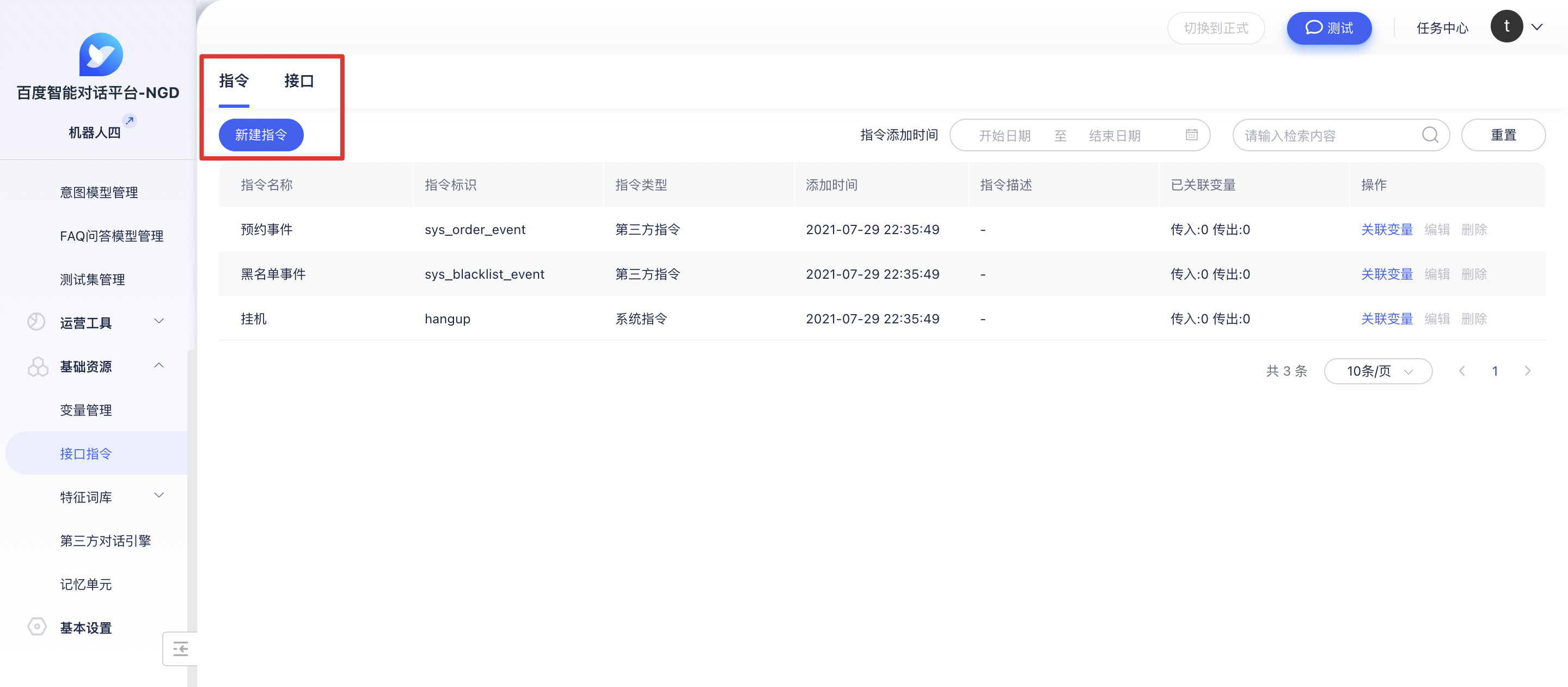Open the 10条/页 page size dropdown
The image size is (1568, 687).
pyautogui.click(x=1377, y=371)
